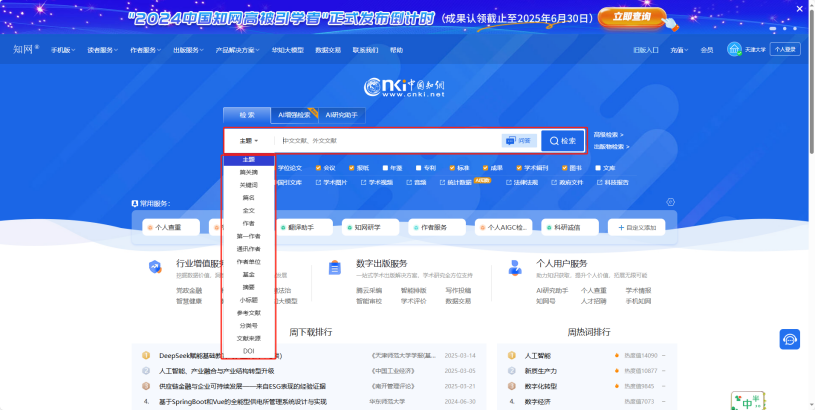The width and height of the screenshot is (815, 410).
Task: Click the 作者服务 service card
Action: coord(437,227)
